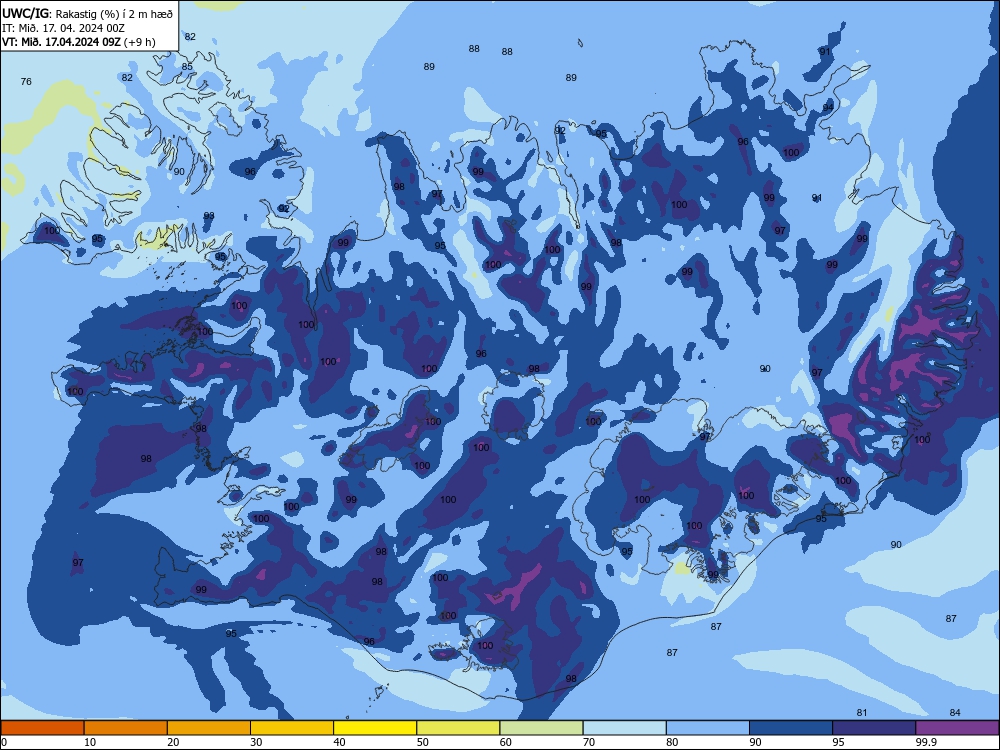Select the humidity value 85 in the Westfjords
The image size is (1000, 750).
point(187,66)
